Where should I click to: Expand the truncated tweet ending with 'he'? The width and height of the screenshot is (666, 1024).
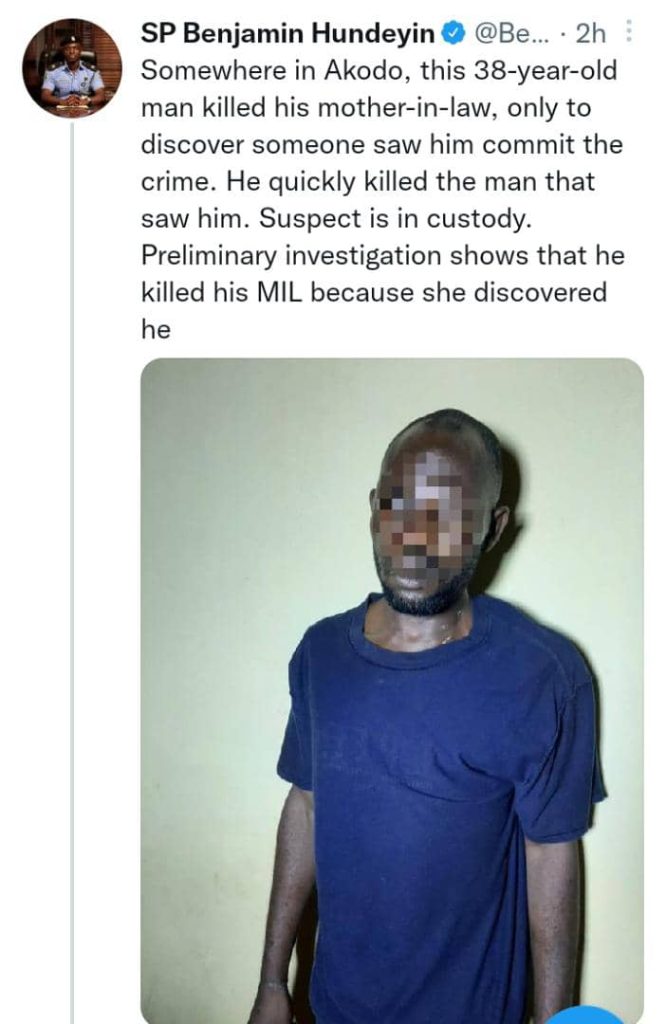[x=155, y=330]
